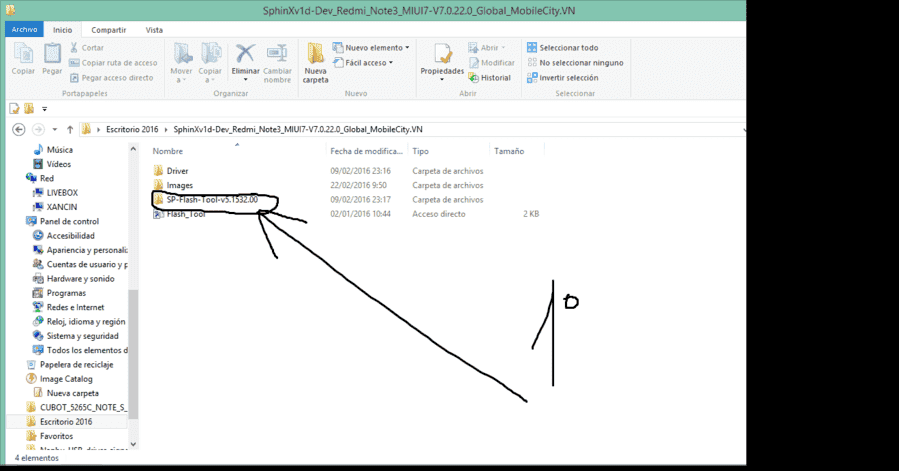This screenshot has height=471, width=899.
Task: Click the Back navigation arrow
Action: tap(18, 130)
